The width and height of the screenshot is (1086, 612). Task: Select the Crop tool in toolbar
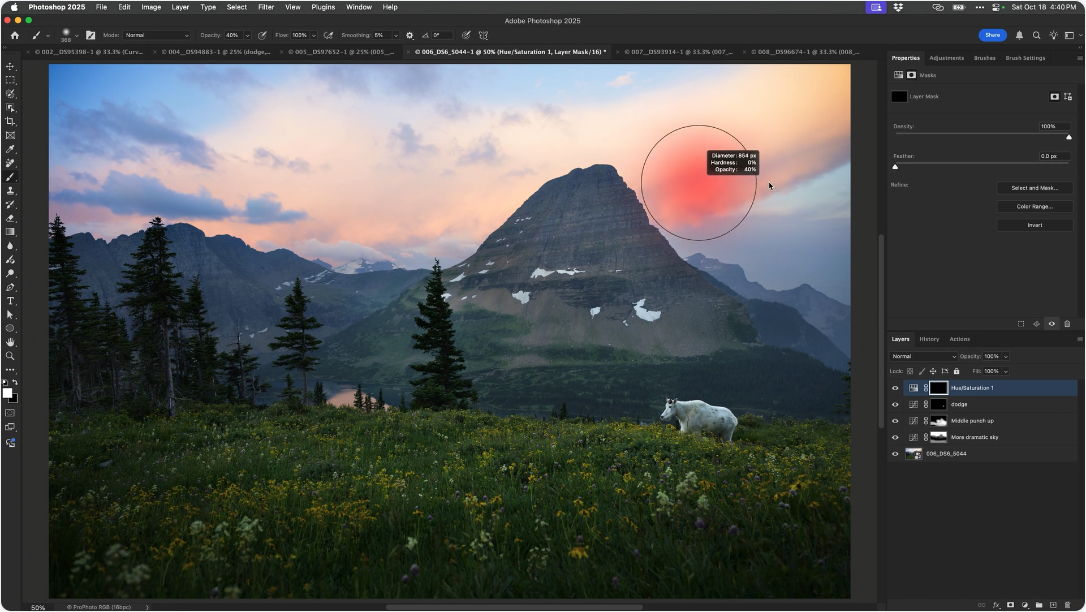pyautogui.click(x=10, y=121)
